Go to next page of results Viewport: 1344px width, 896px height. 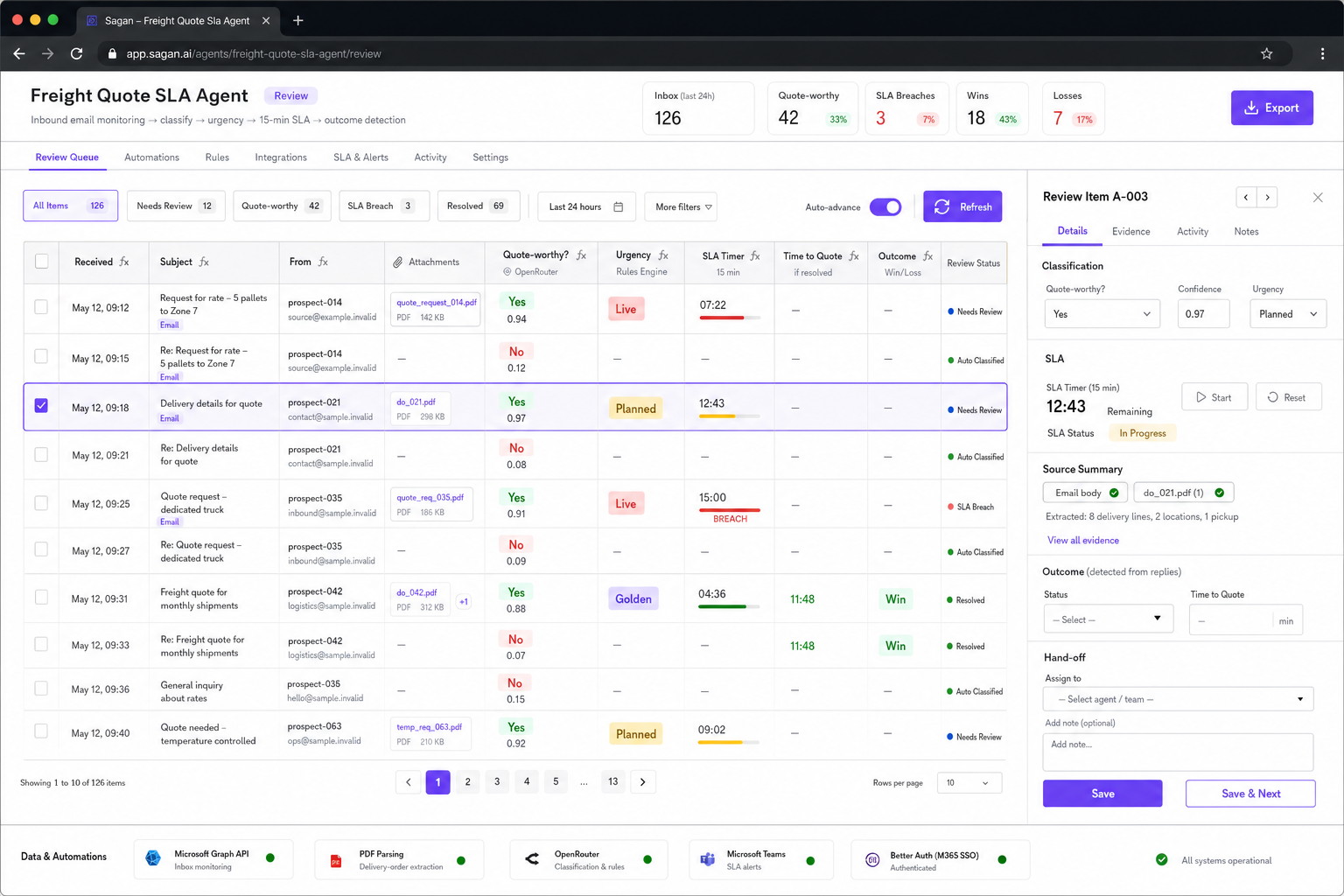pyautogui.click(x=643, y=782)
